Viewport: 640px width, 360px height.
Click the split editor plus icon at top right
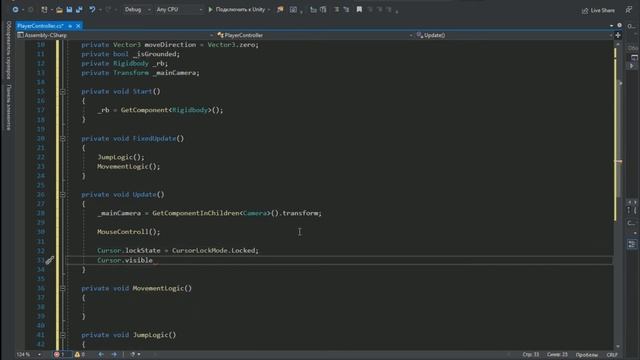point(618,35)
